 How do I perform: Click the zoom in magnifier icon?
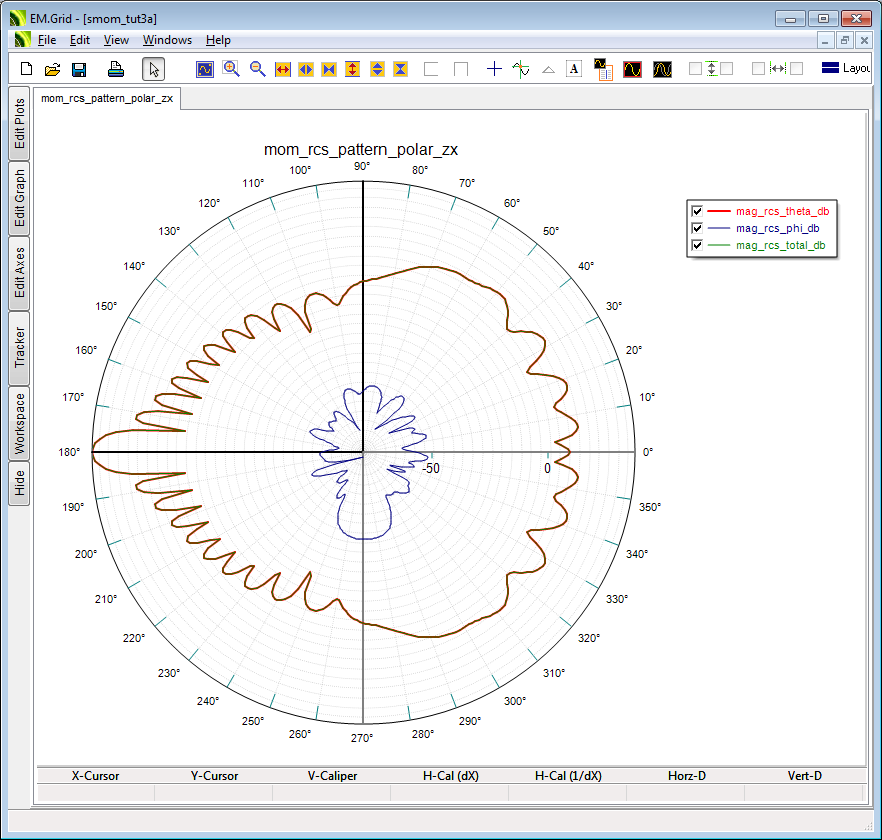pos(231,69)
